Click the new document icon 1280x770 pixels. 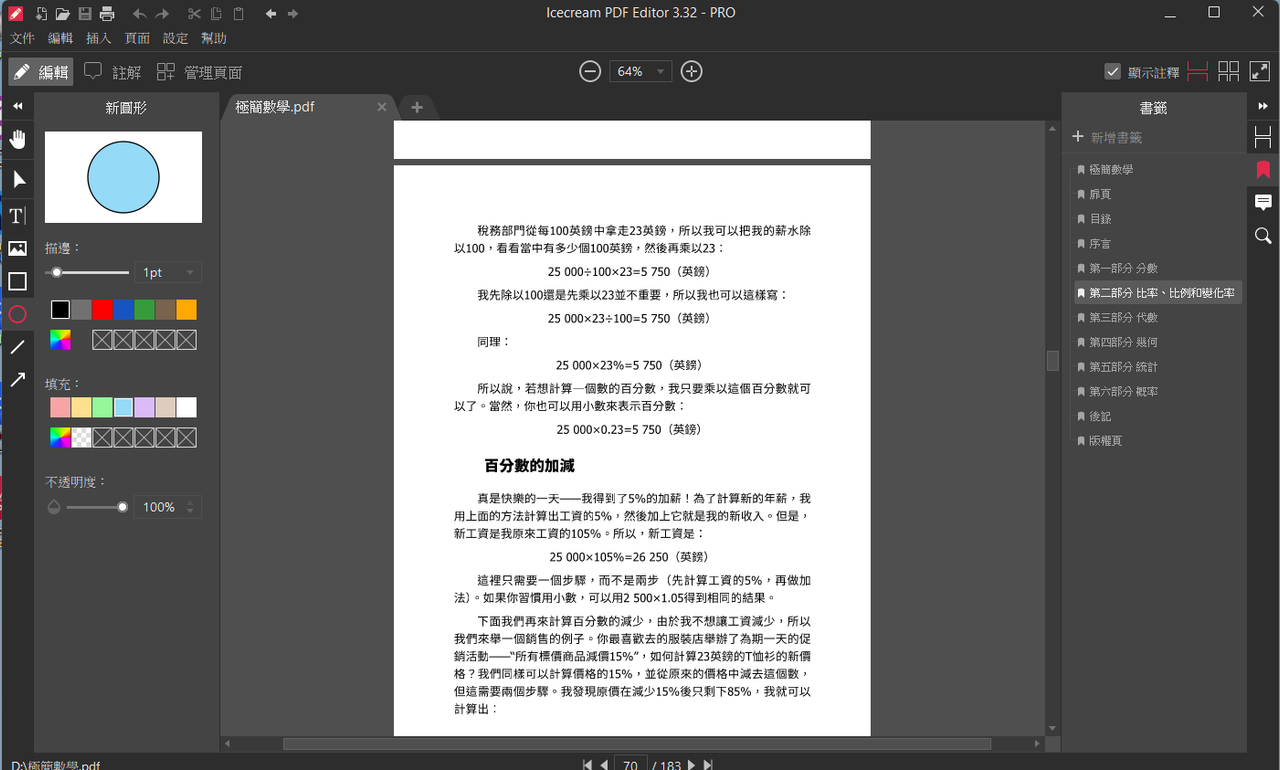(x=41, y=14)
